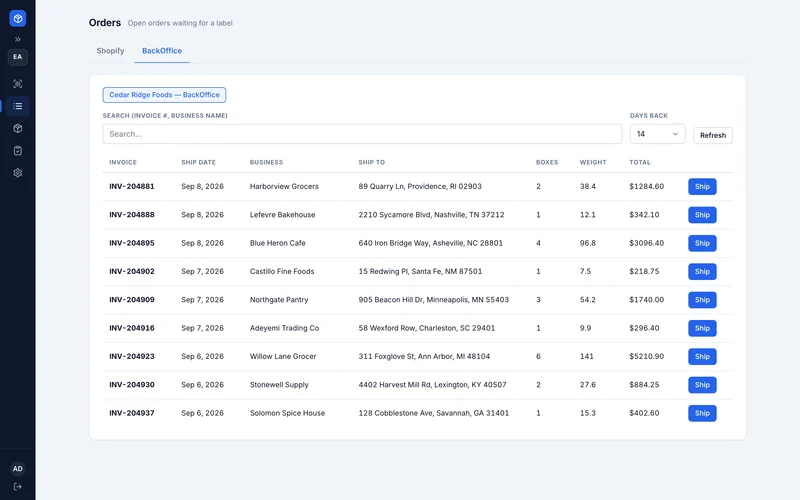Click the Cedar Ridge Foods — BackOffice chip
Image resolution: width=800 pixels, height=500 pixels.
pos(164,95)
